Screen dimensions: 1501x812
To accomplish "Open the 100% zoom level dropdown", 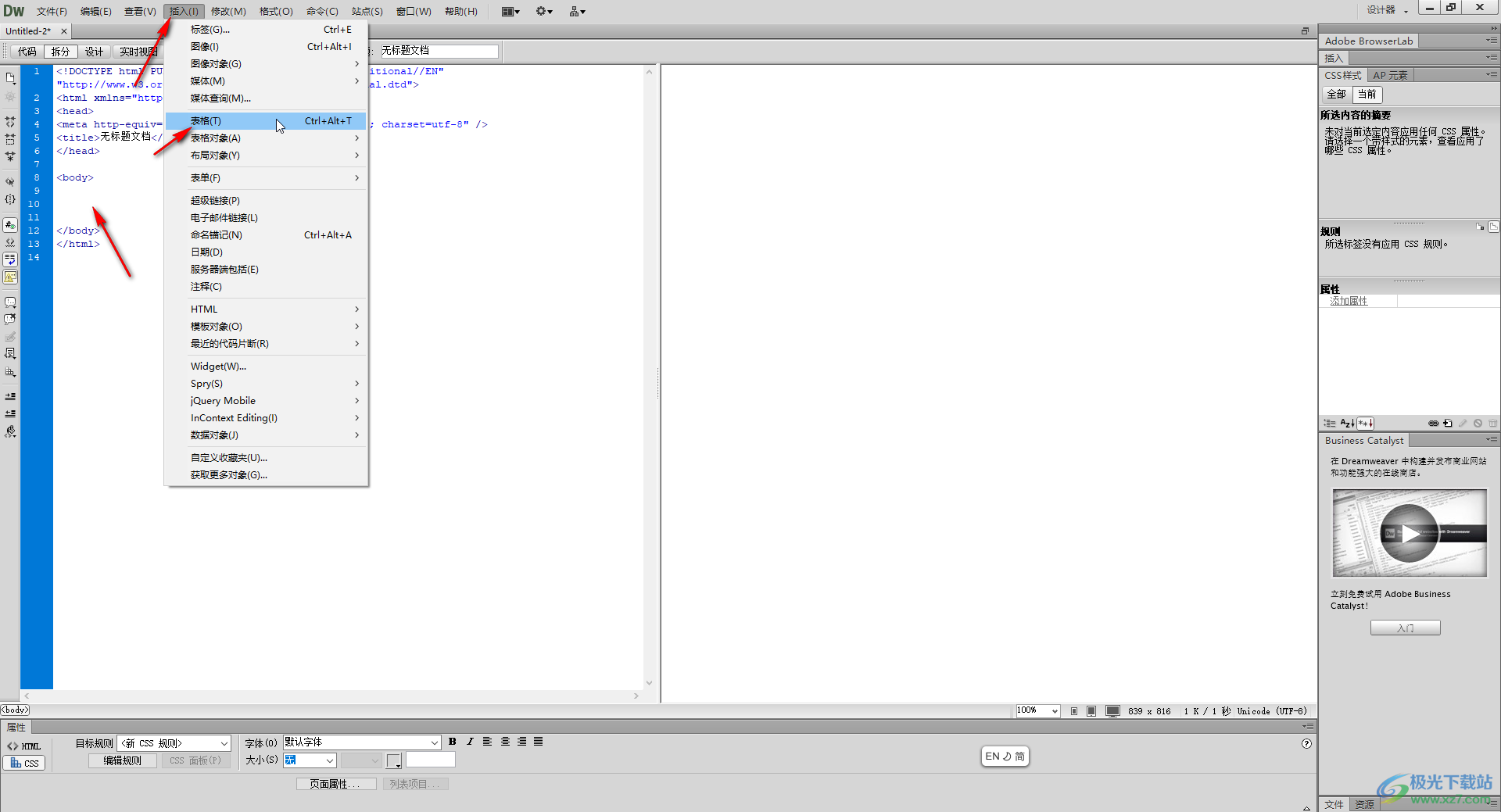I will tap(1037, 710).
